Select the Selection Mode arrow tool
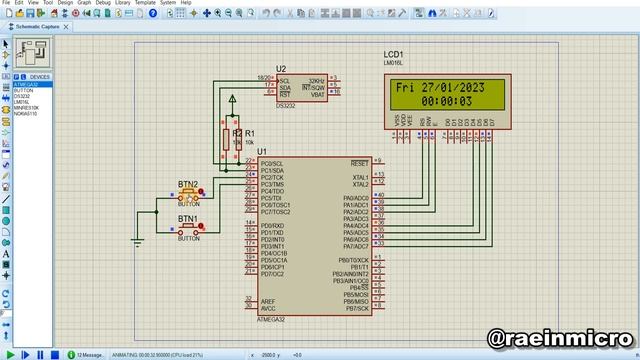 click(x=6, y=44)
